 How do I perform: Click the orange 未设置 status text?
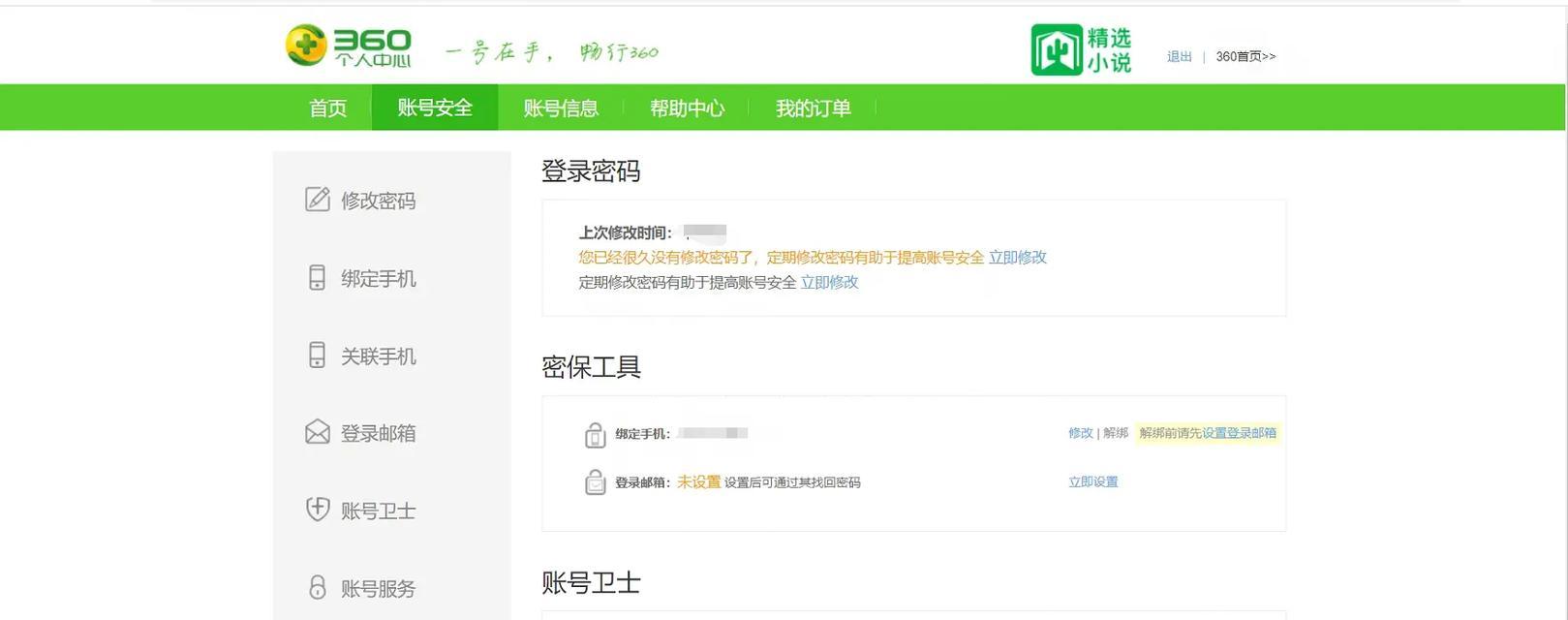coord(698,481)
